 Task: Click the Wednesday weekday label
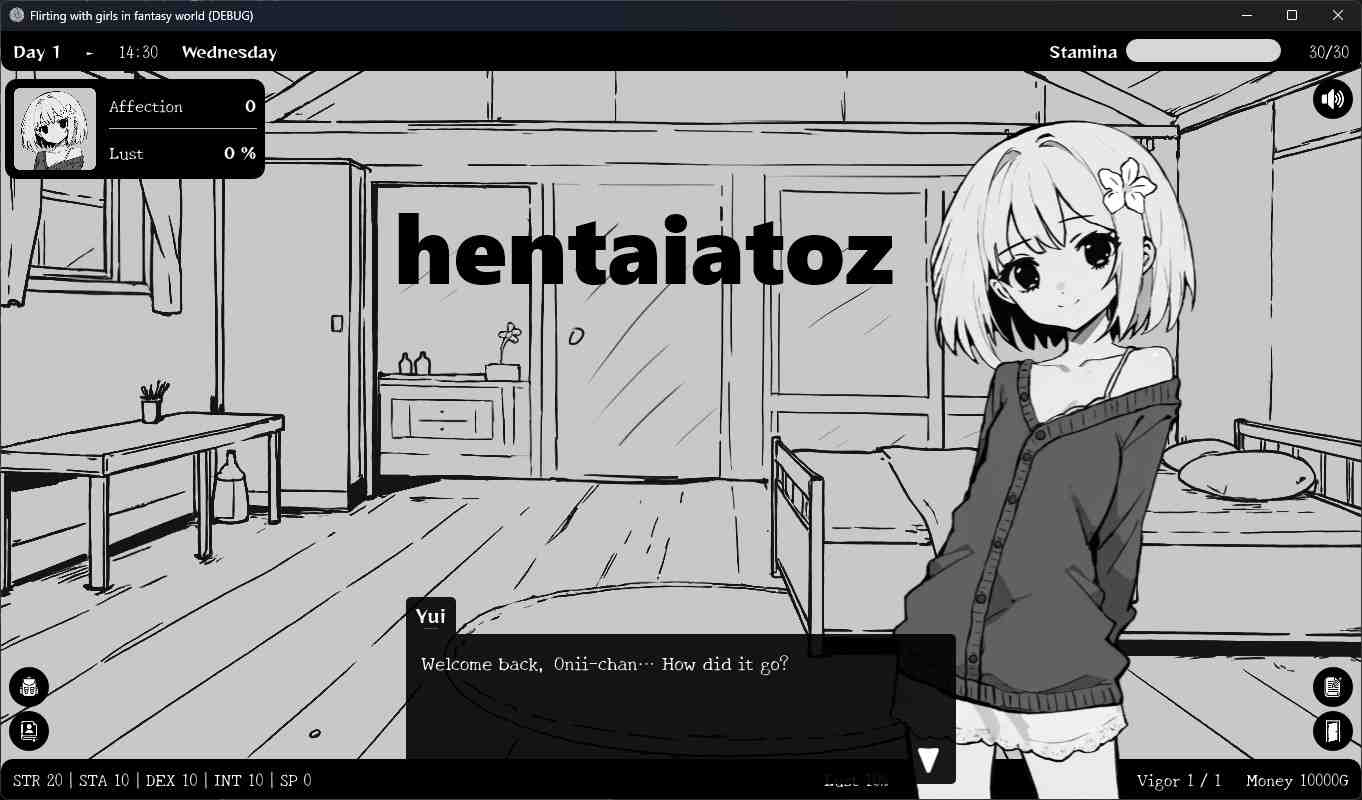(229, 52)
